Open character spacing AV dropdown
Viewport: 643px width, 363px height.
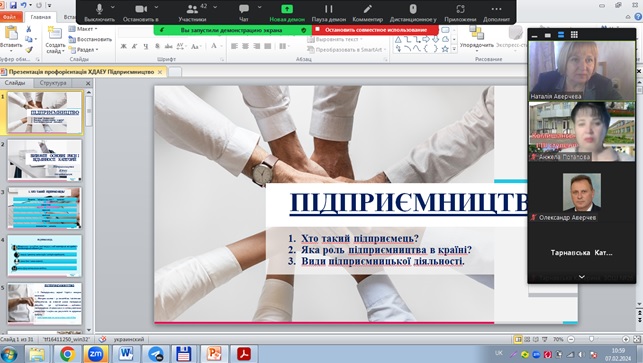coord(181,46)
